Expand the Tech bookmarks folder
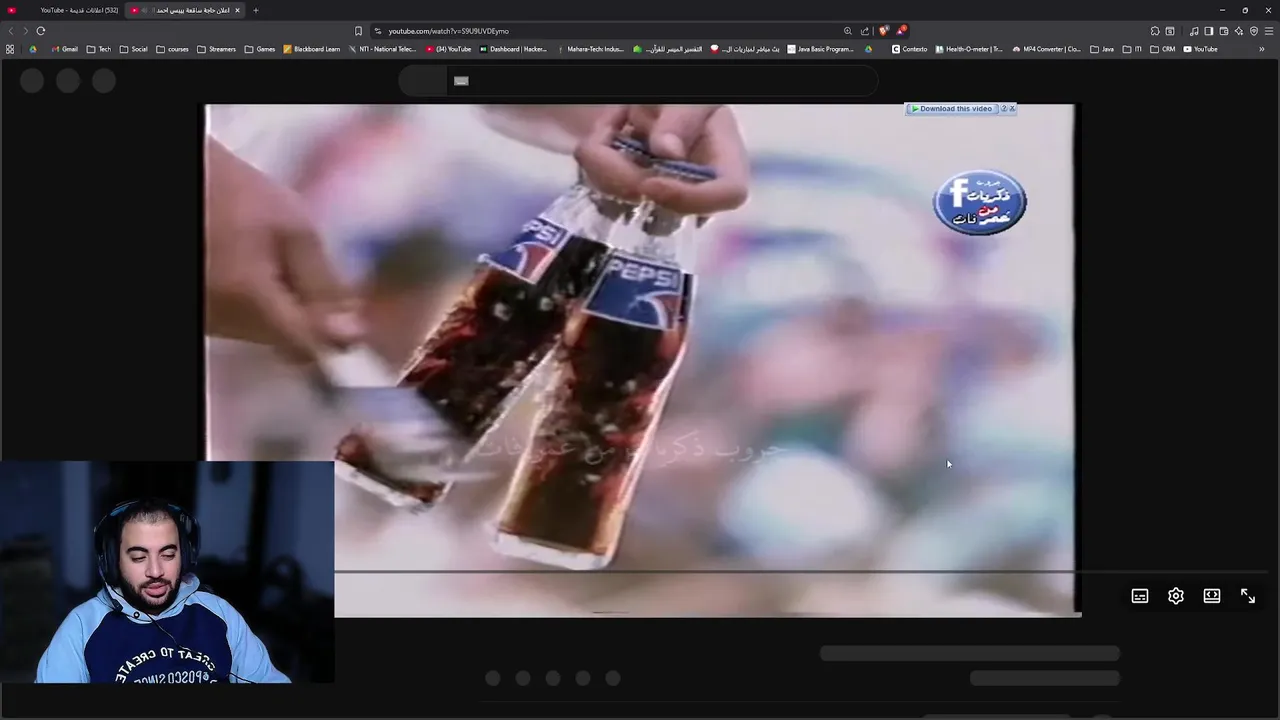Viewport: 1280px width, 720px height. [x=99, y=49]
